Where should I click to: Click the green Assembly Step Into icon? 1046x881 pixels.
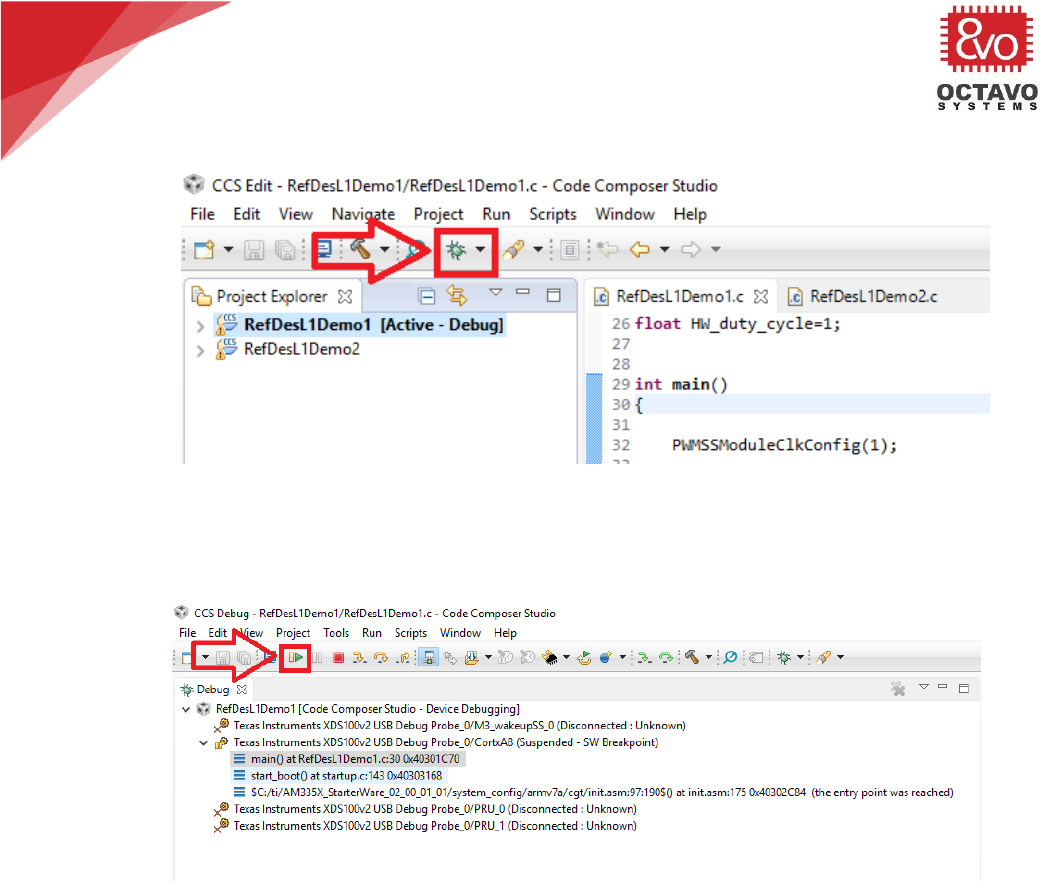(x=644, y=658)
